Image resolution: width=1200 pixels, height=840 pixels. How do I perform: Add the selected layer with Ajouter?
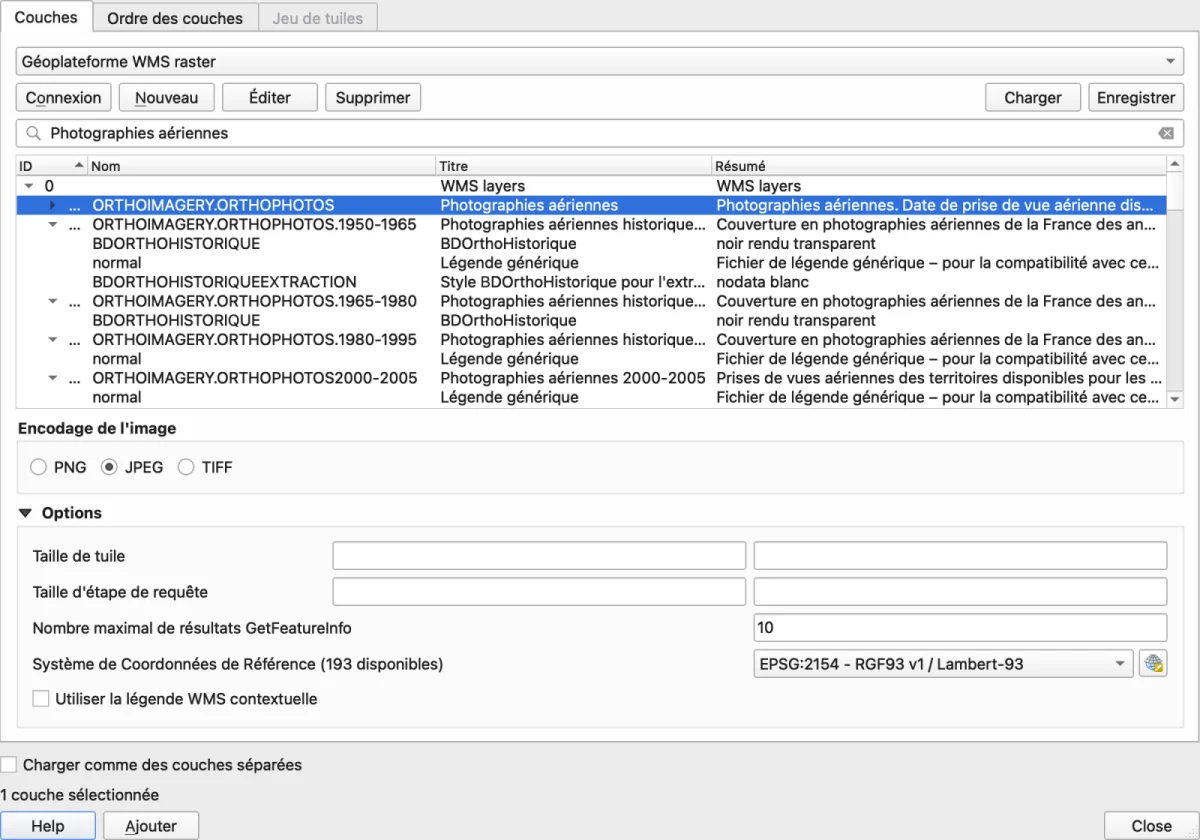tap(151, 826)
